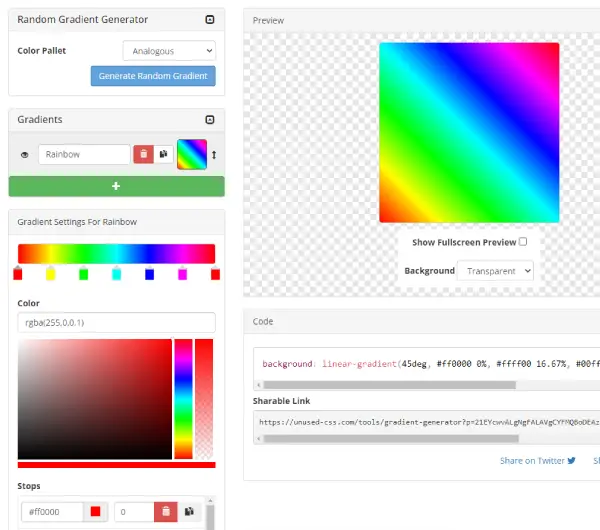Click the rainbow gradient stops bar
This screenshot has height=530, width=600.
(116, 254)
